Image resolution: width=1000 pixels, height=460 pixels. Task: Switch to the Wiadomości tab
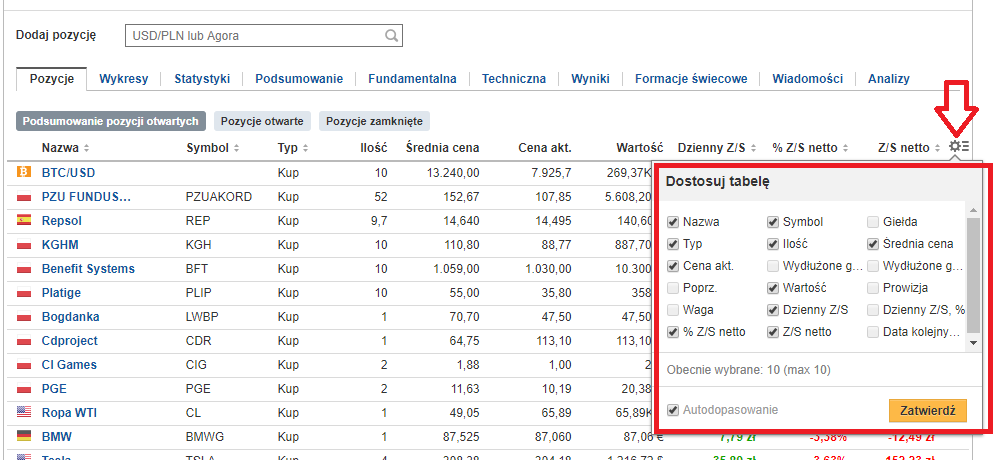[x=807, y=79]
